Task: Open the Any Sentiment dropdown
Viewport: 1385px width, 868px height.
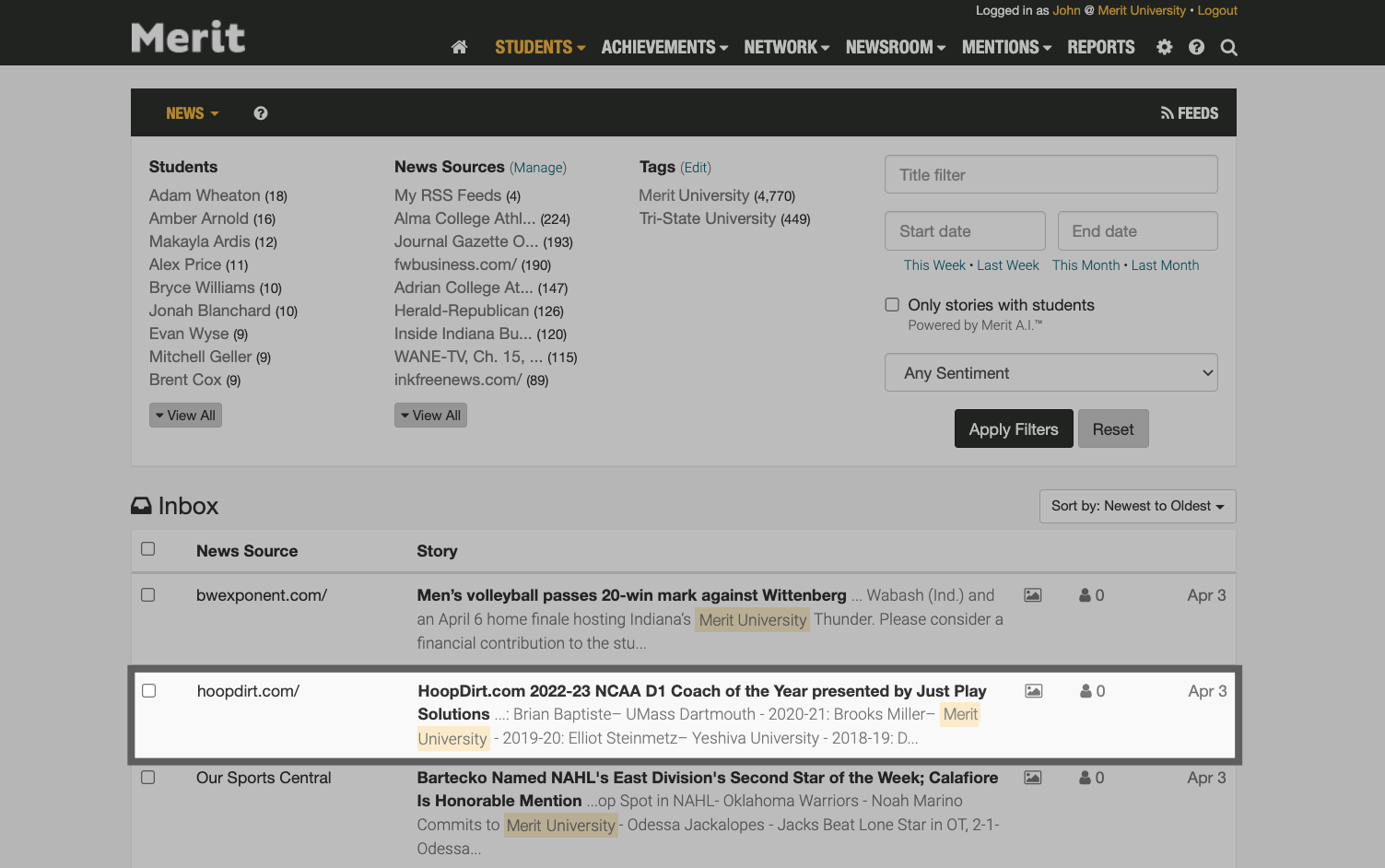Action: (x=1050, y=372)
